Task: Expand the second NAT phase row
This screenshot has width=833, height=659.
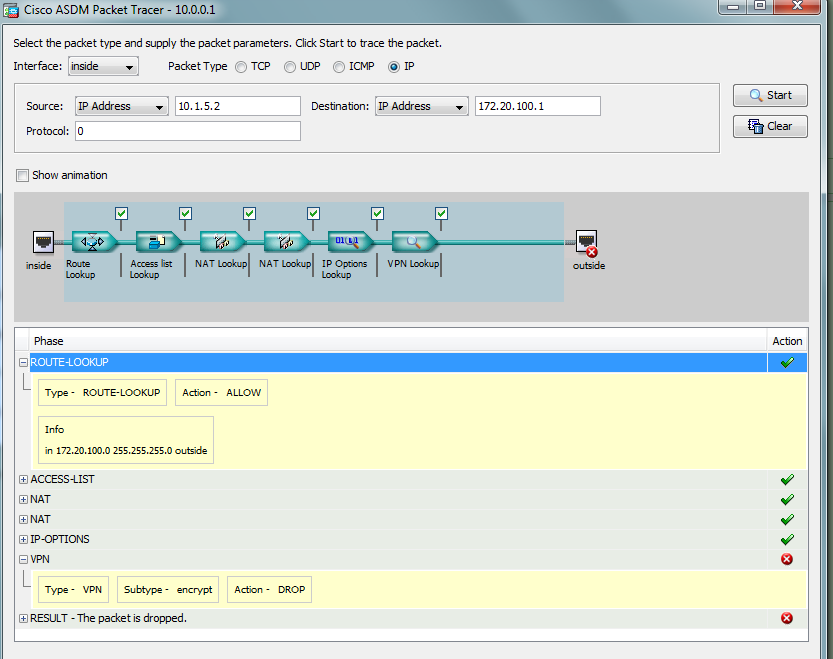Action: coord(23,519)
